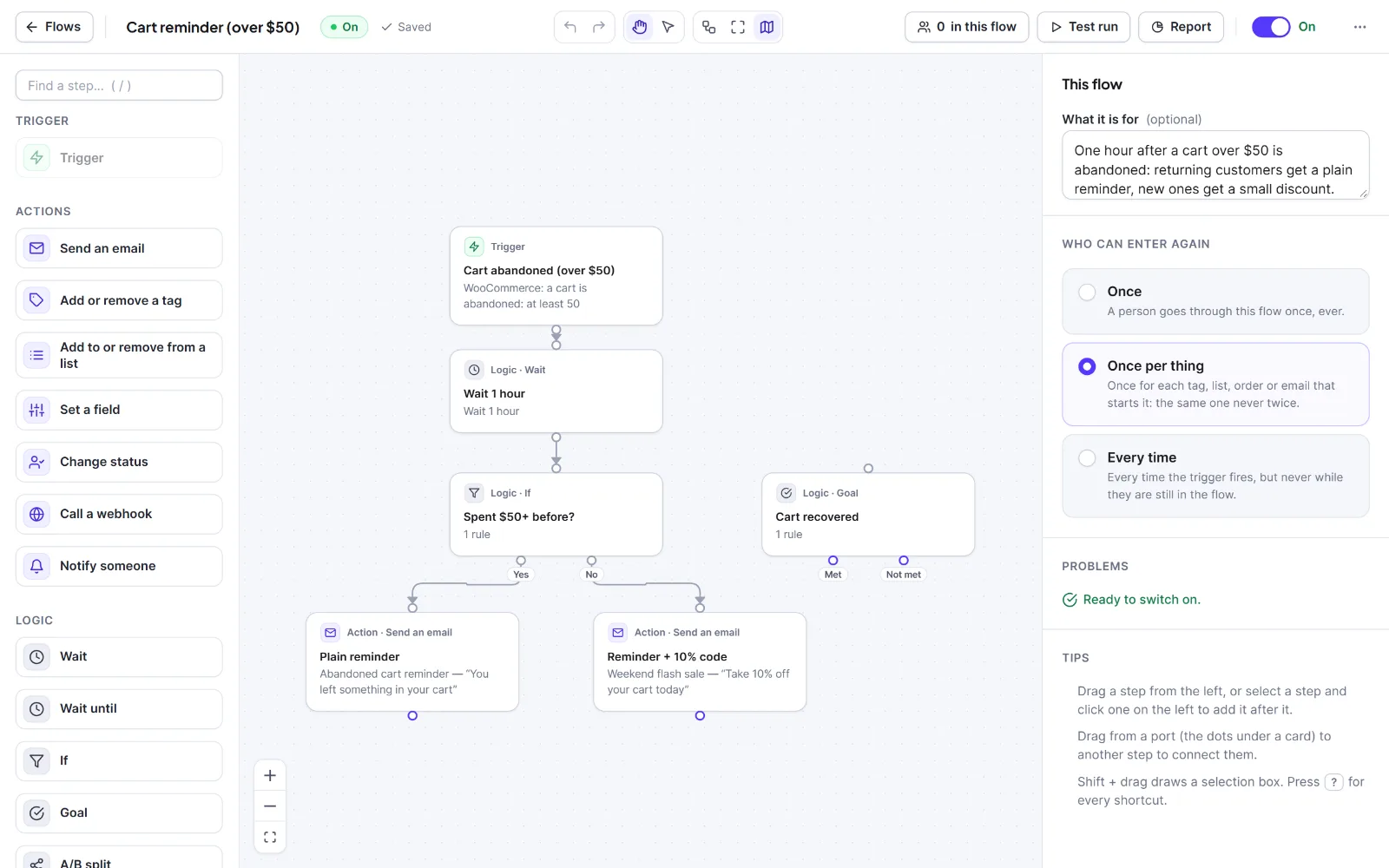Screen dimensions: 1389x868
Task: Click the auto-arrange layout icon
Action: 709,27
